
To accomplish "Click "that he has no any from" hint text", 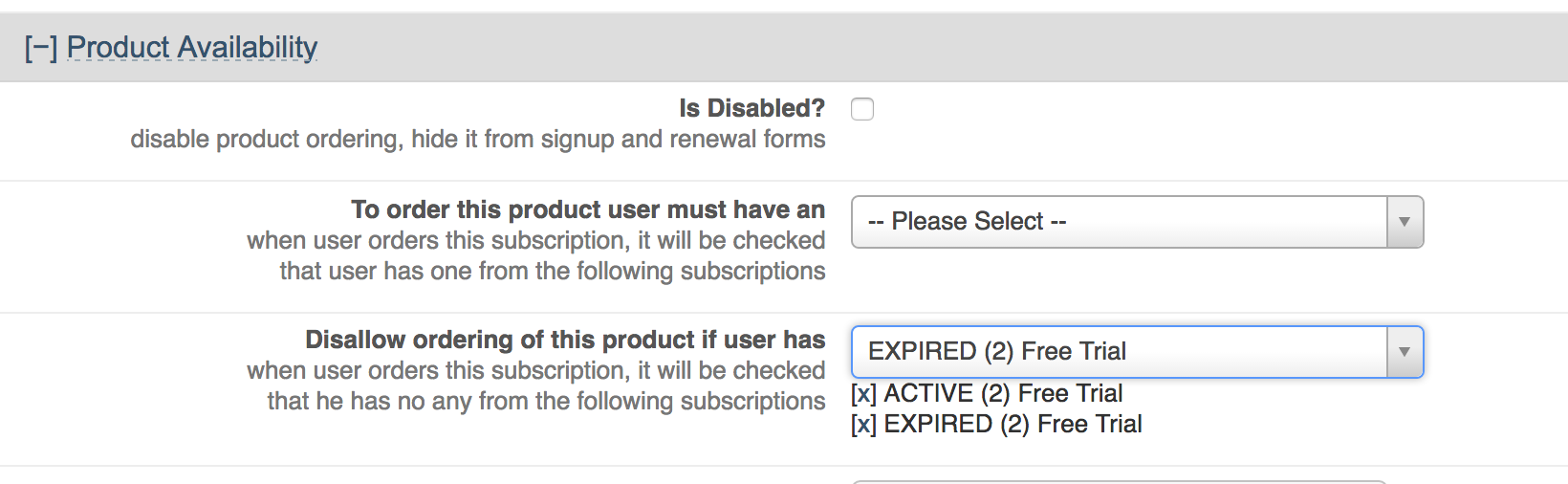I will (x=546, y=401).
